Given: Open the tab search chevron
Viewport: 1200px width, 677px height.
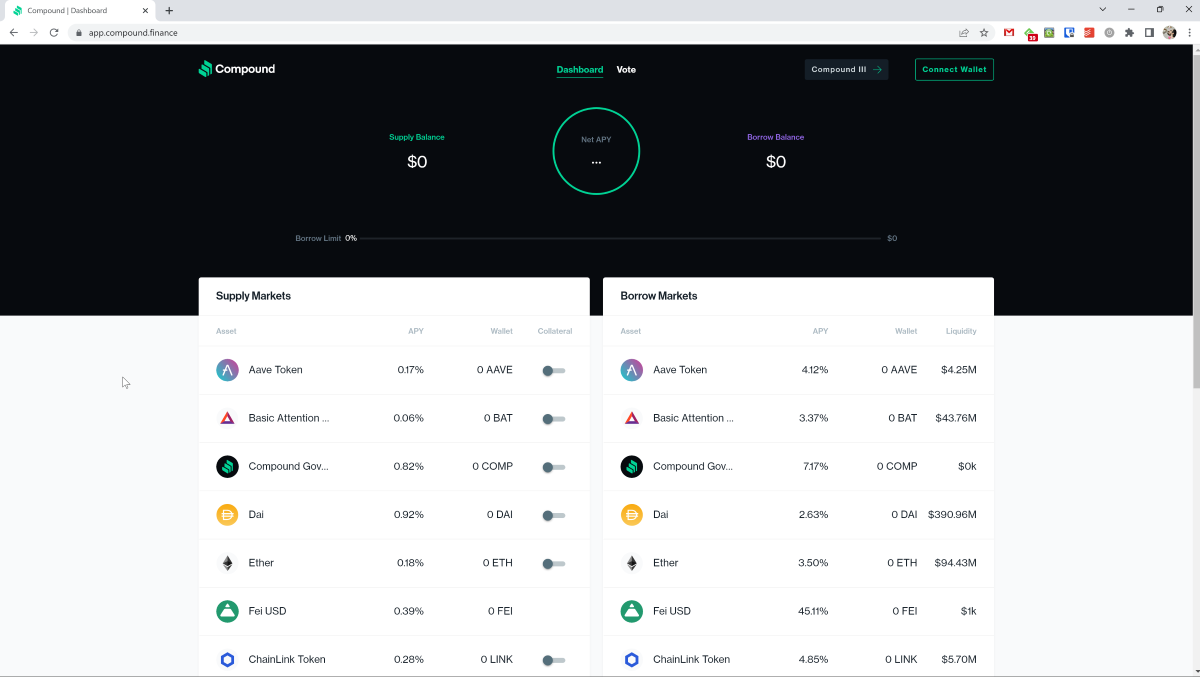Looking at the screenshot, I should click(1103, 9).
